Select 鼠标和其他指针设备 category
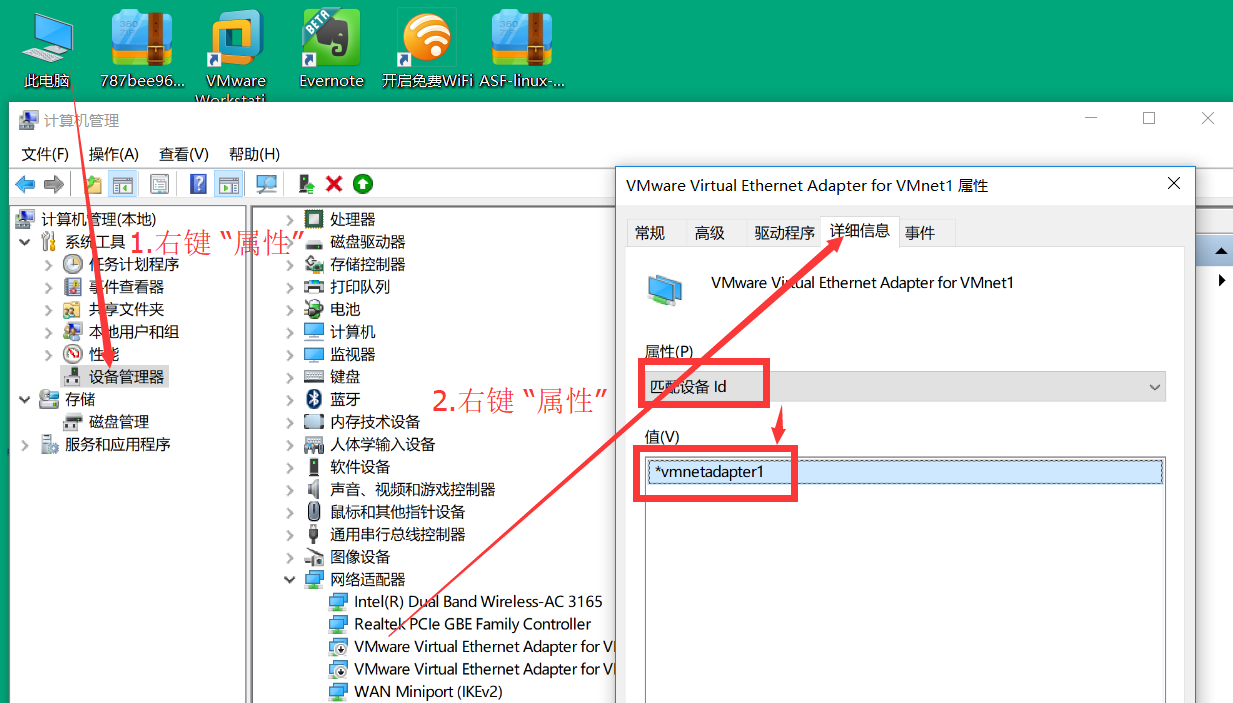The height and width of the screenshot is (703, 1233). tap(398, 512)
